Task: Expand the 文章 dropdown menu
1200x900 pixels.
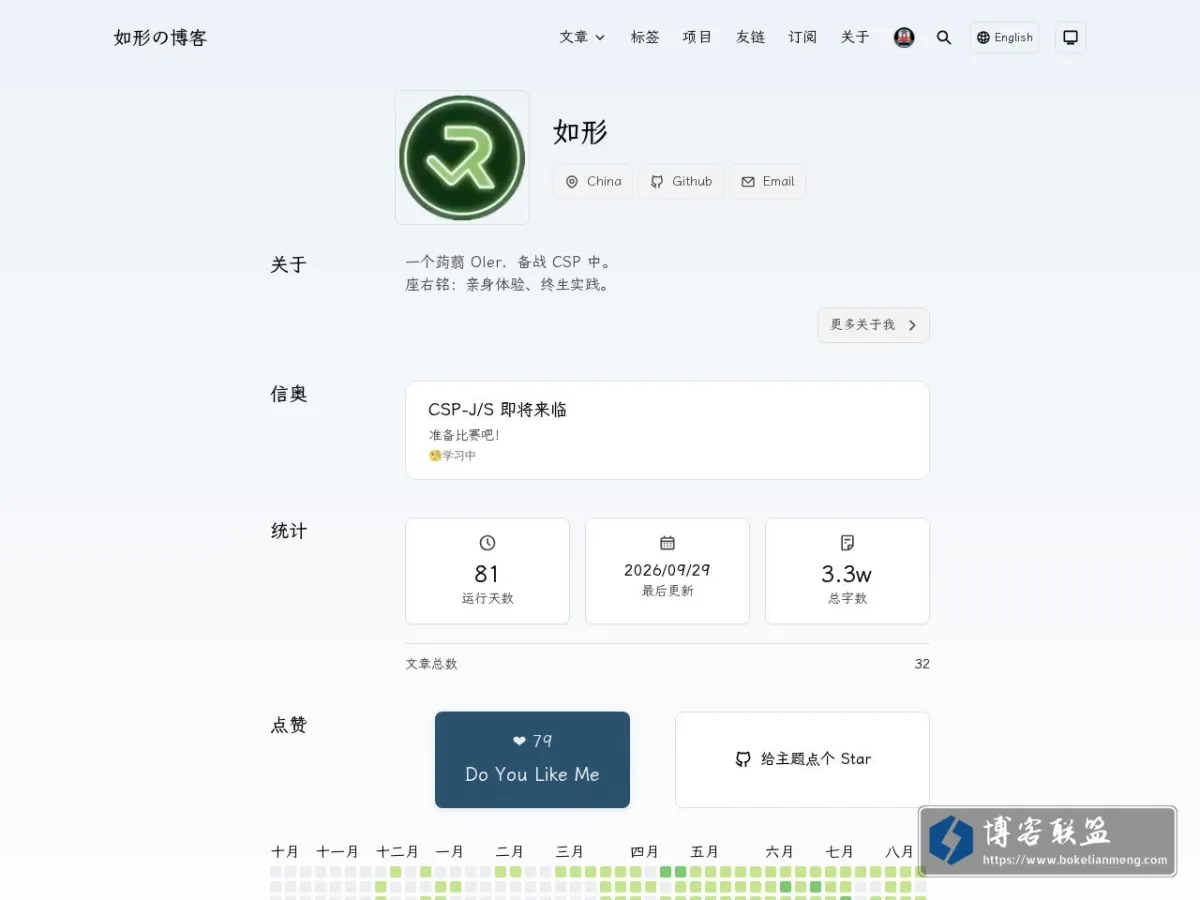Action: (582, 37)
